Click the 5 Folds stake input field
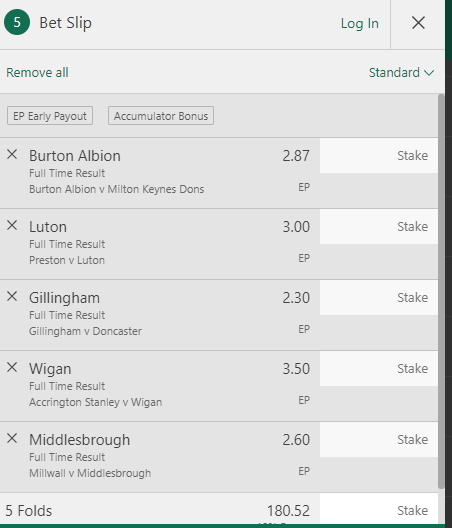This screenshot has height=528, width=452. pyautogui.click(x=379, y=509)
